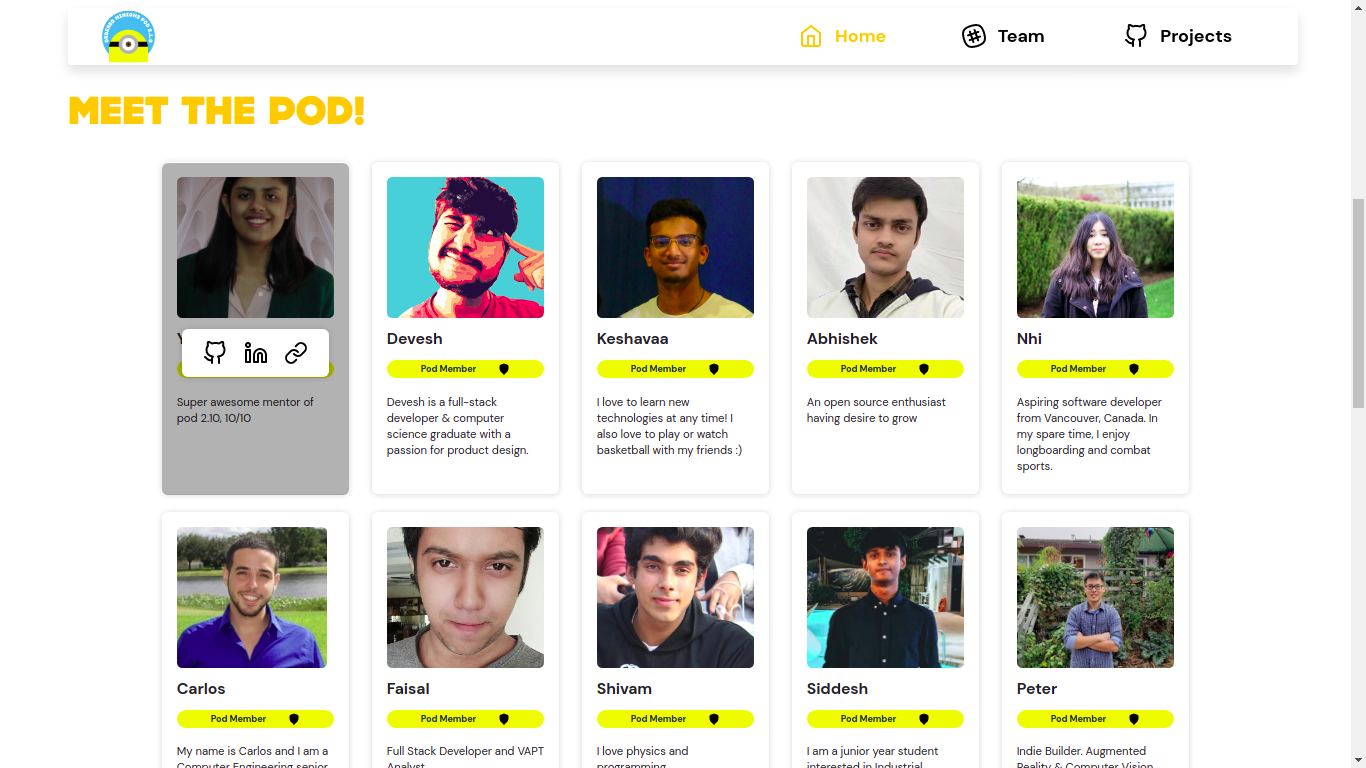
Task: Open the mentor's GitHub profile icon
Action: pos(215,352)
